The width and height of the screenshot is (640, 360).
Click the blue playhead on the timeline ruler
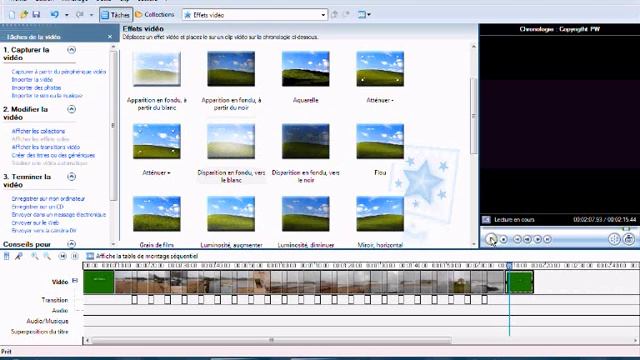click(509, 266)
